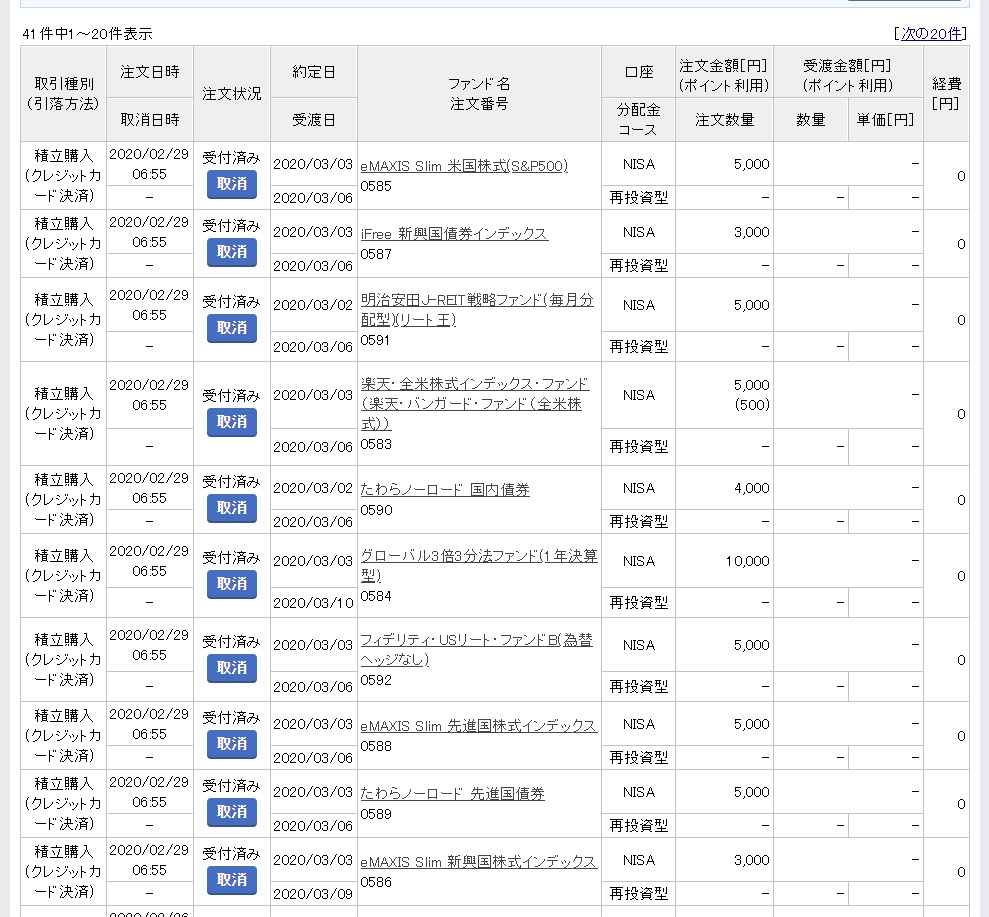The image size is (989, 917).
Task: Open たわらノーロード 国内債券 fund link
Action: tap(445, 489)
